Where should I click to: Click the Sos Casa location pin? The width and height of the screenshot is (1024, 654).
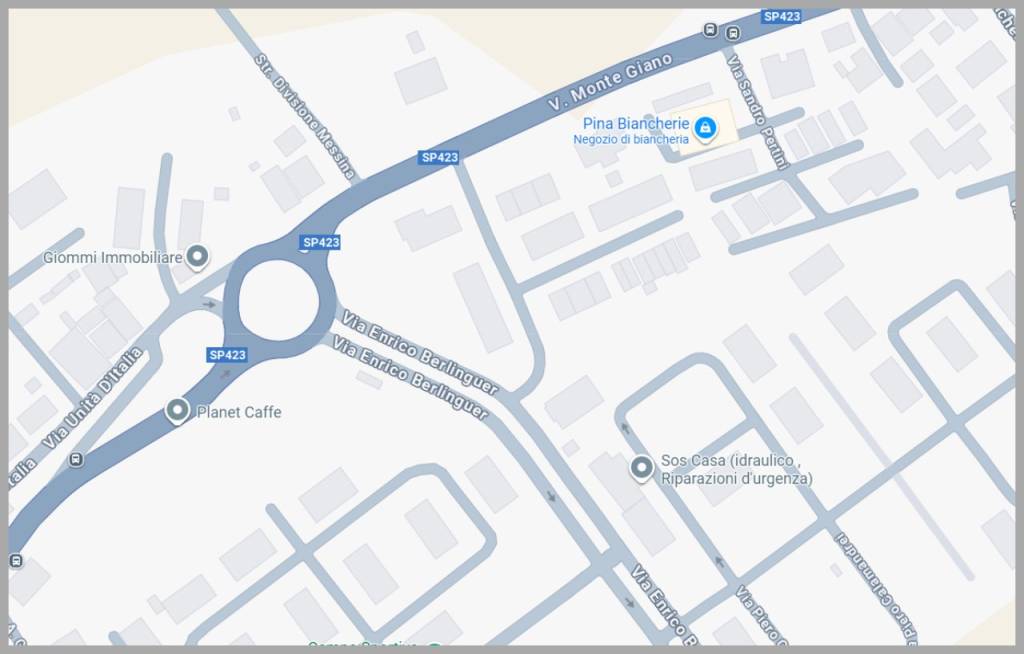tap(641, 468)
